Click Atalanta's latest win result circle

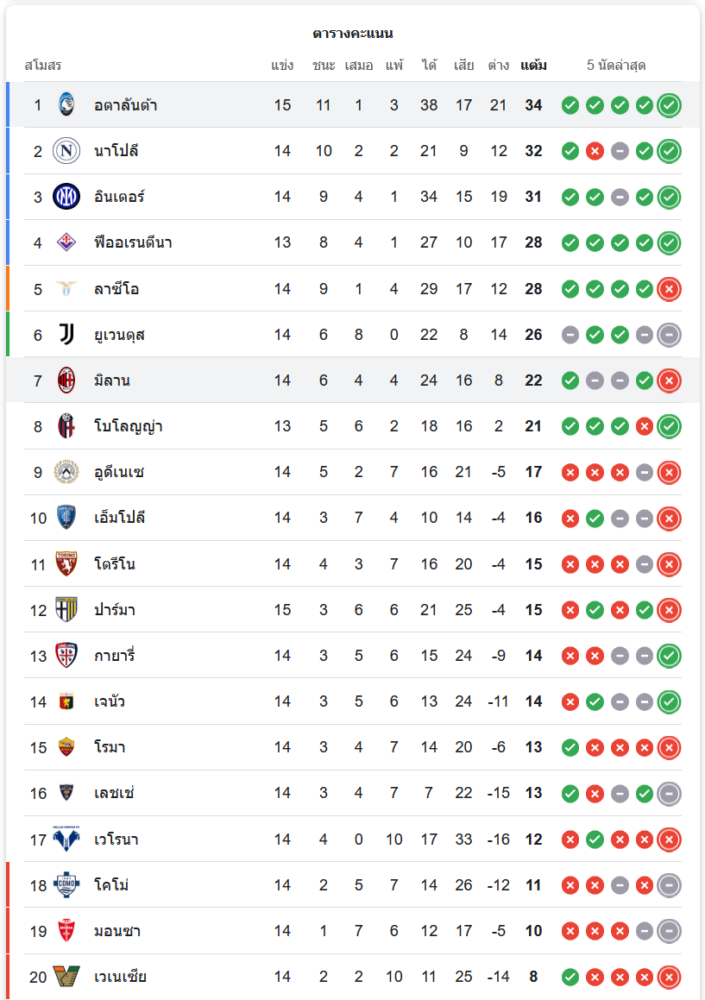(669, 105)
